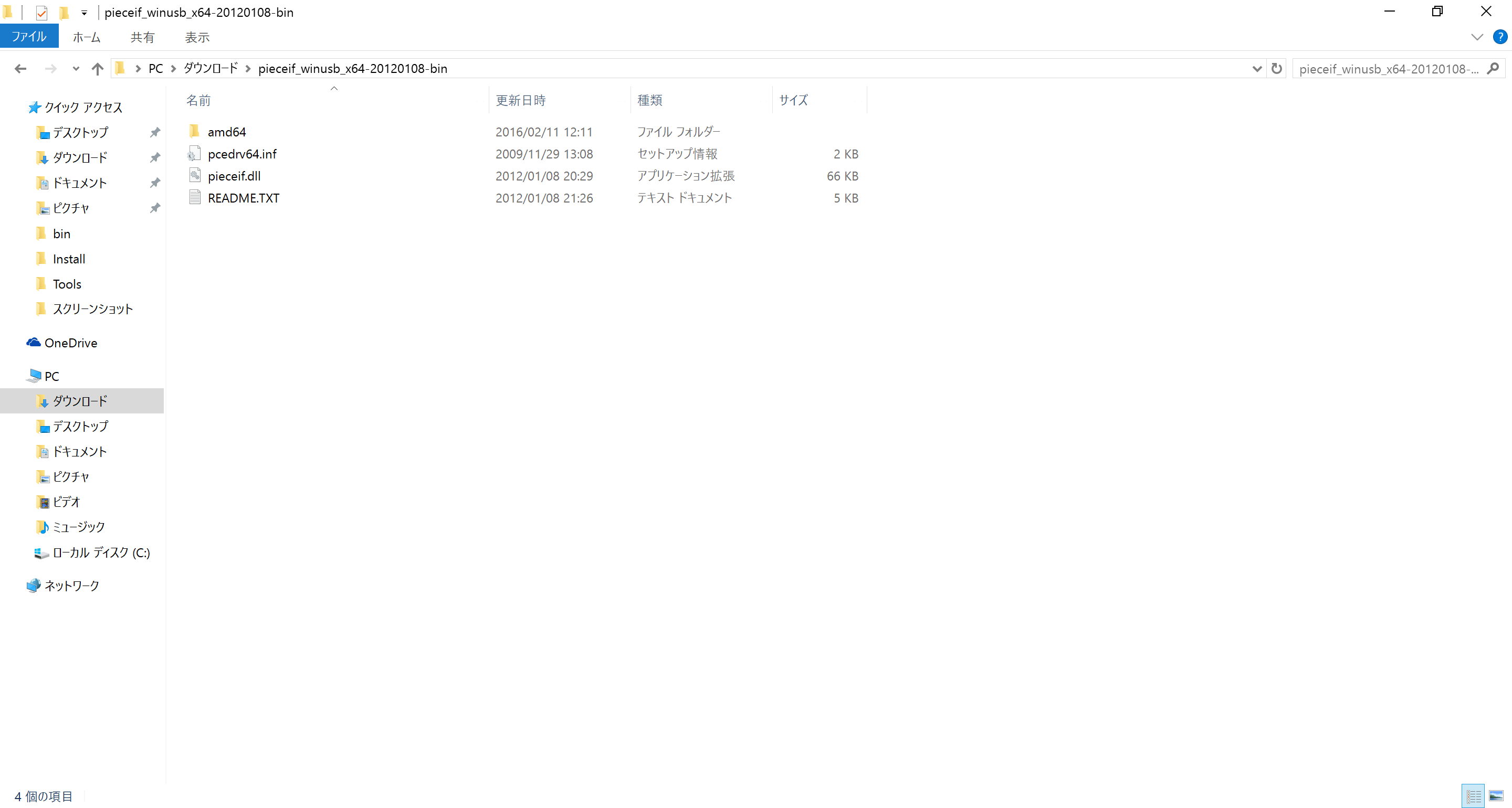Viewport: 1512px width, 808px height.
Task: Open the address bar history dropdown
Action: coord(1257,69)
